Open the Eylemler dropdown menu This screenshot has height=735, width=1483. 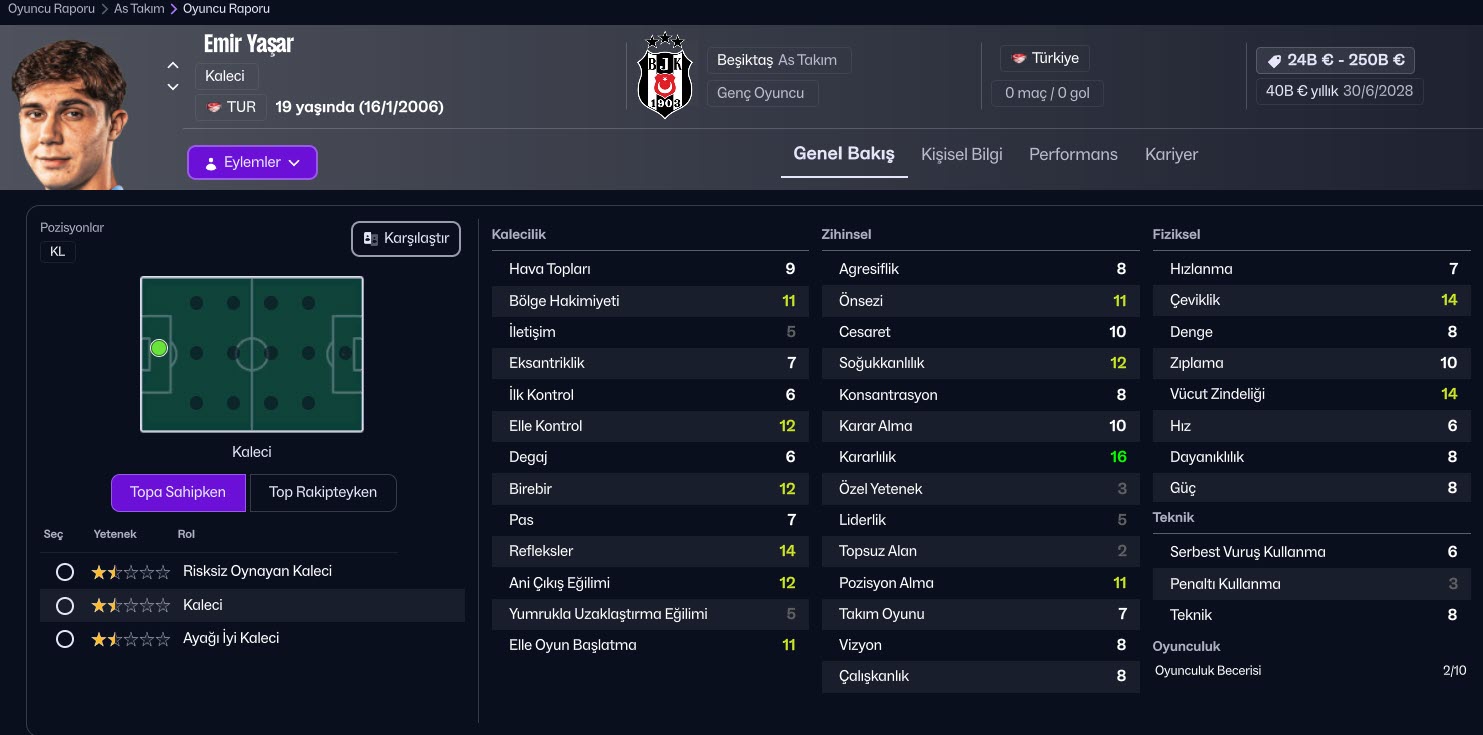tap(252, 162)
